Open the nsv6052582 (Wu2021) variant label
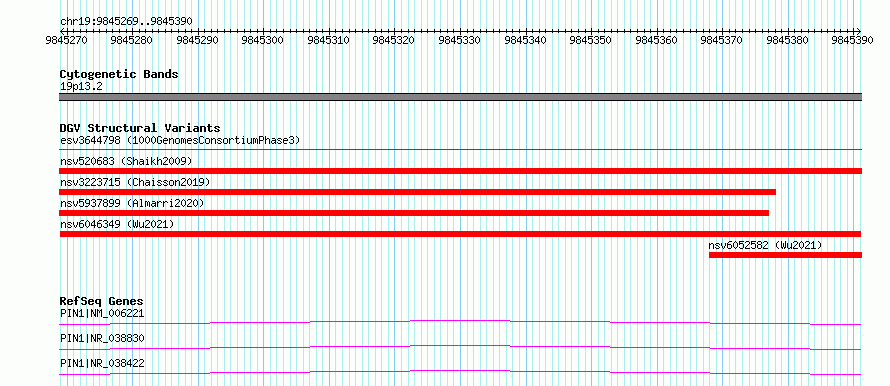Viewport: 890px width, 386px height. pos(765,245)
